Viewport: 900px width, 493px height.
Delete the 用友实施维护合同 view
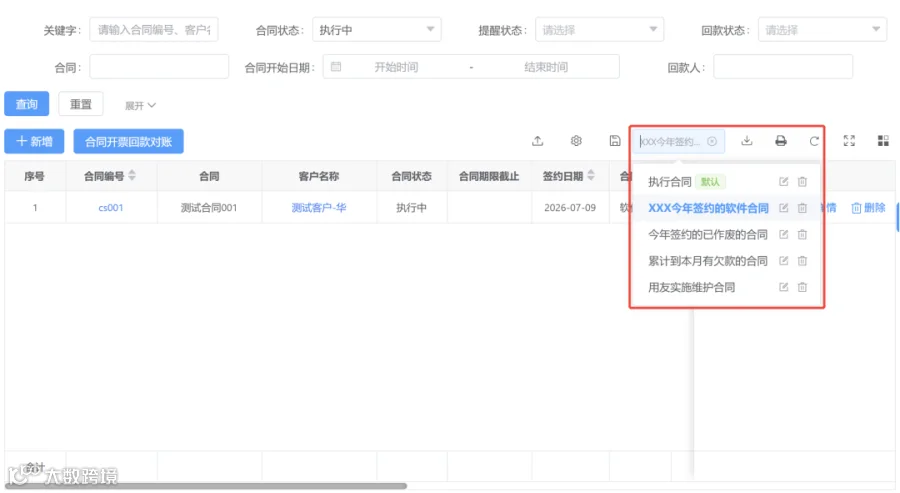tap(802, 287)
